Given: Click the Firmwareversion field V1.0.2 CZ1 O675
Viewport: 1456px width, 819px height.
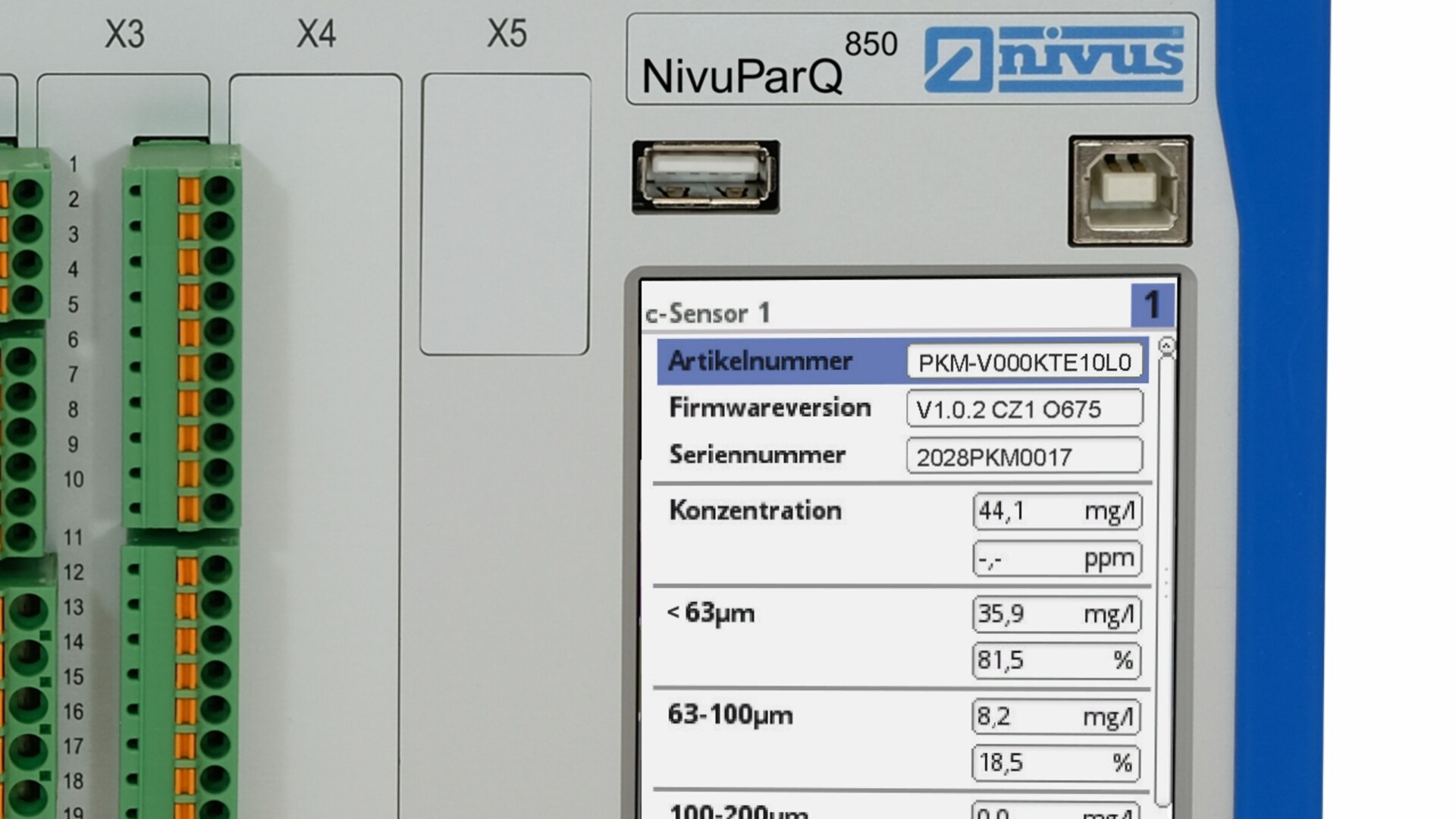Looking at the screenshot, I should 1025,409.
